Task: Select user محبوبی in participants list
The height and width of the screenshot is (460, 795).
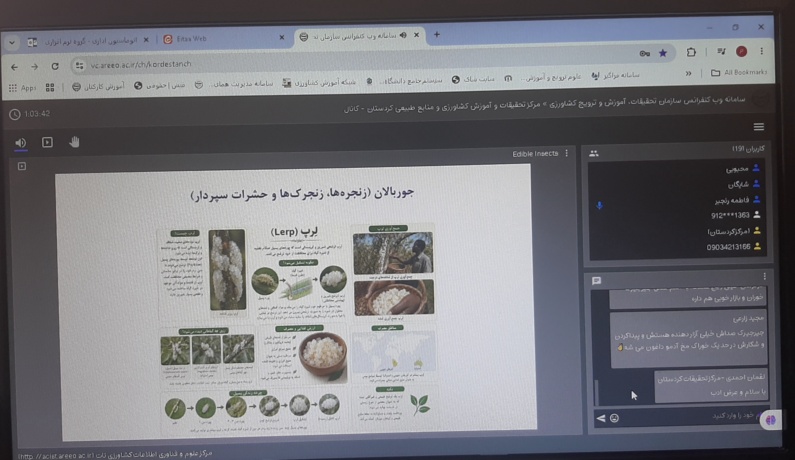Action: coord(743,168)
